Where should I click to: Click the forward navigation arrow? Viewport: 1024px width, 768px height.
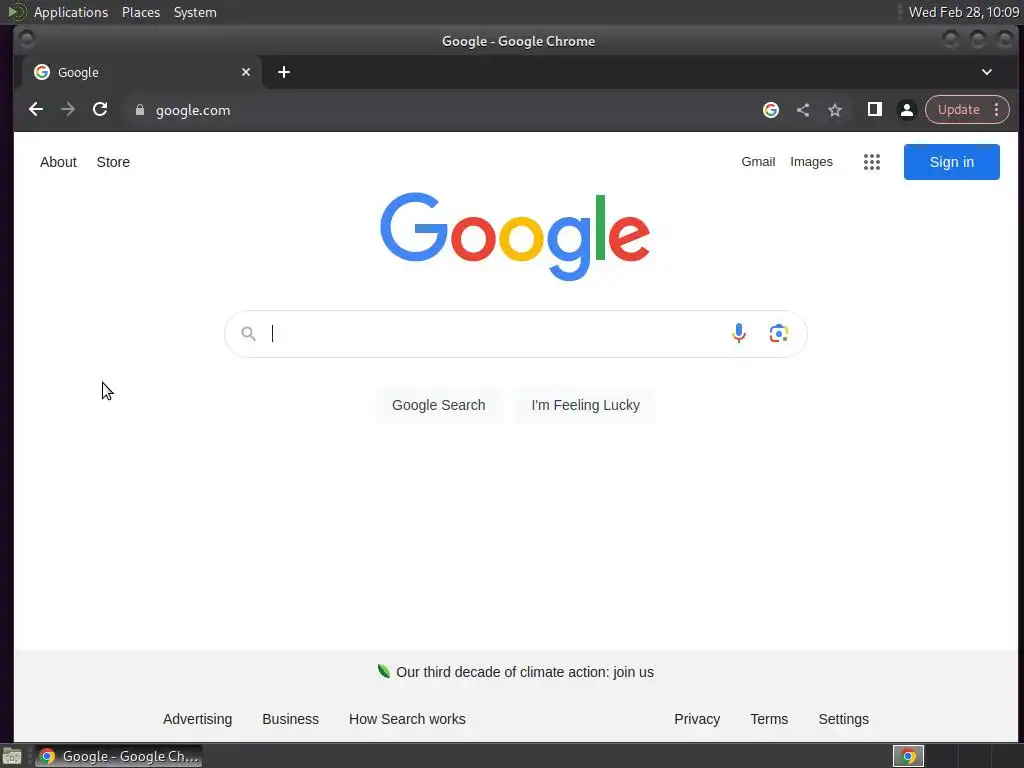[x=68, y=110]
